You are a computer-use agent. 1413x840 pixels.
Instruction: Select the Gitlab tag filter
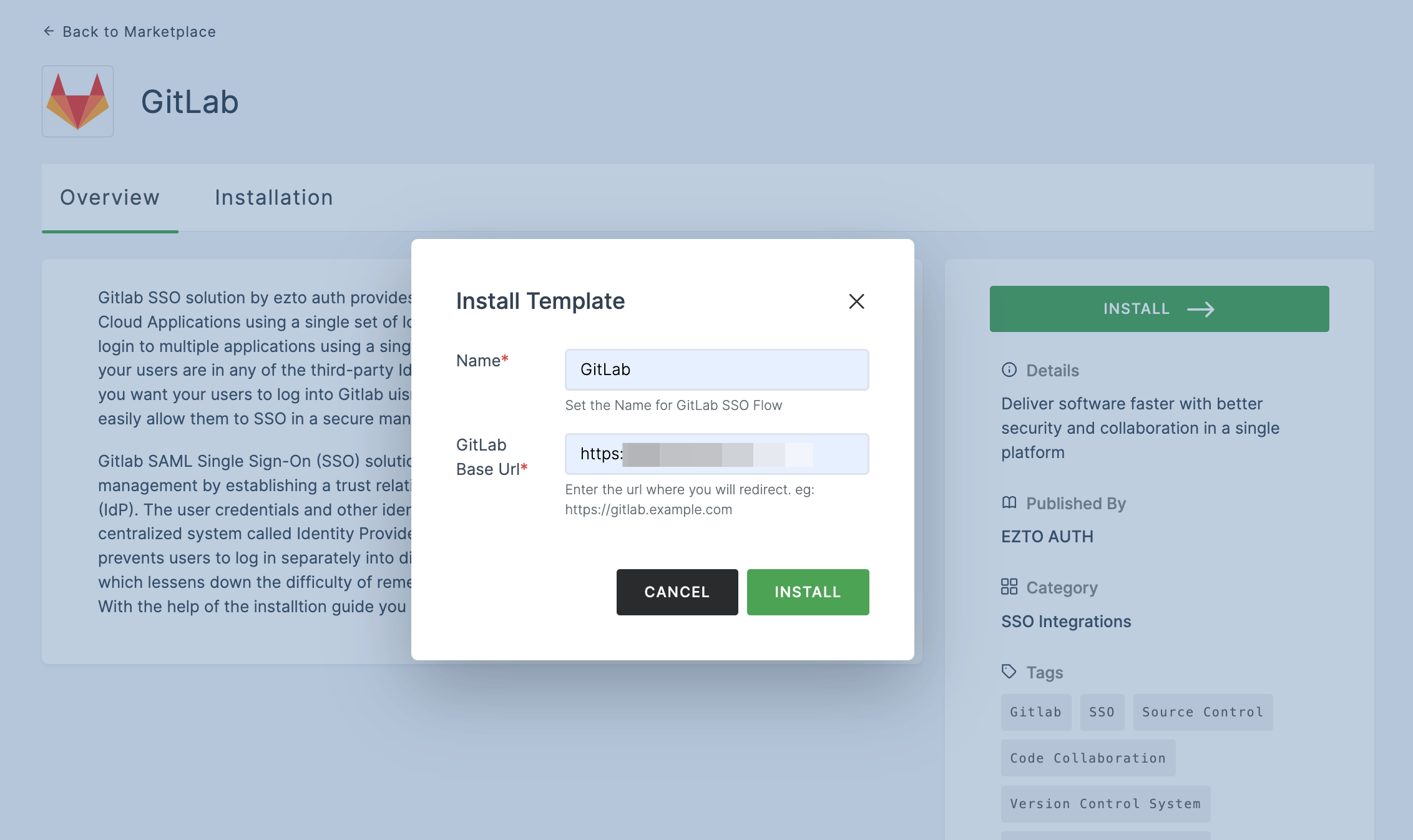[1035, 712]
